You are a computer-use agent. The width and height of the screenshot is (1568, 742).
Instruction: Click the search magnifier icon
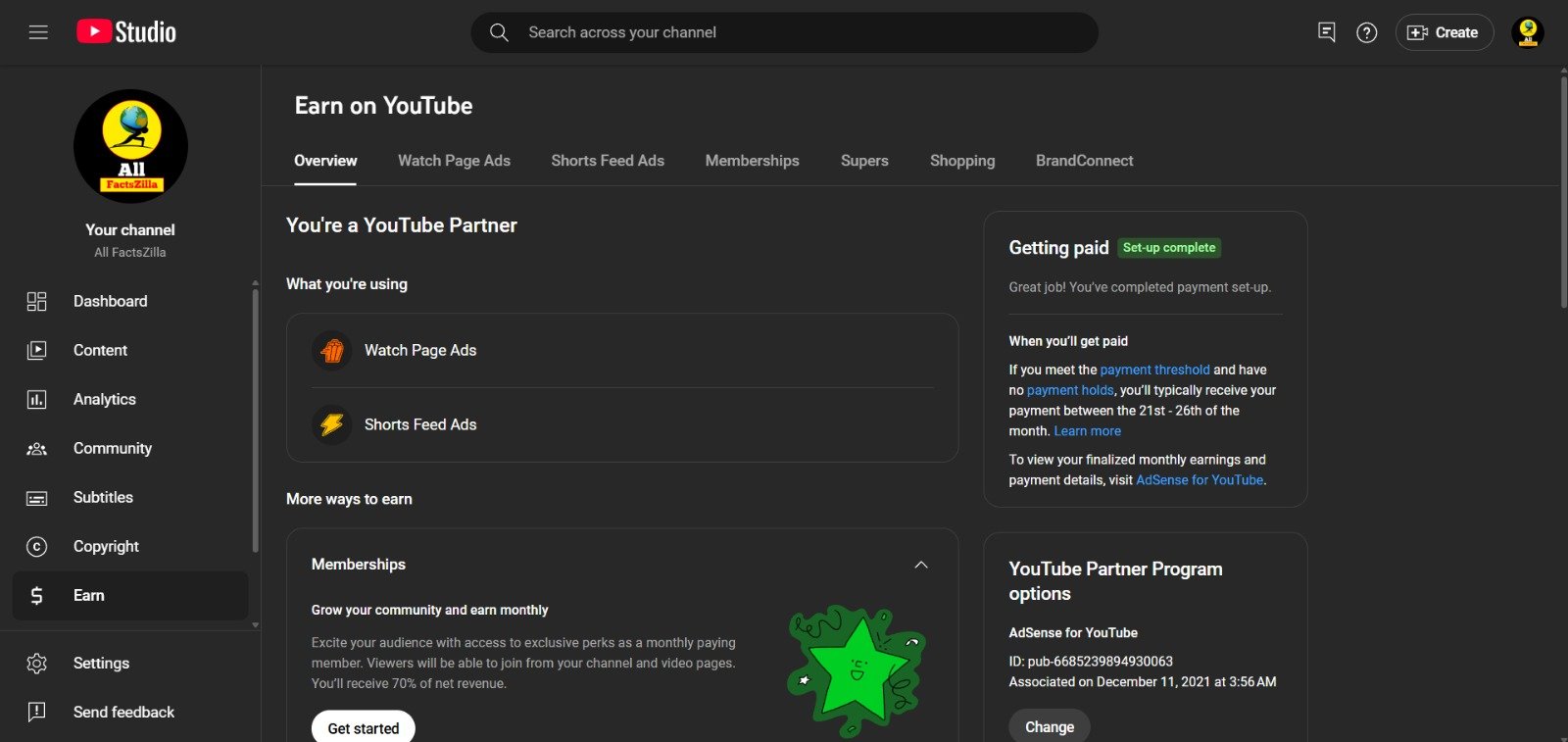pos(499,32)
